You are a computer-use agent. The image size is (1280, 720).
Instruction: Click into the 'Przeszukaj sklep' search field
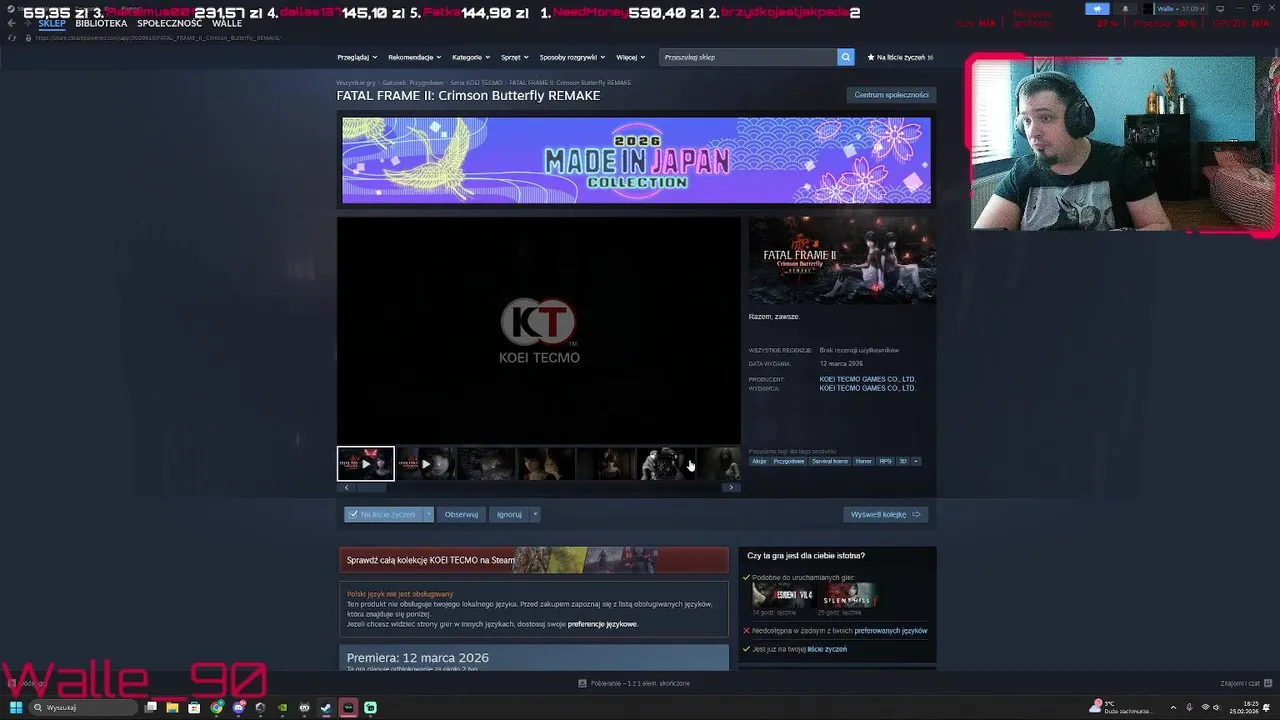(x=748, y=57)
